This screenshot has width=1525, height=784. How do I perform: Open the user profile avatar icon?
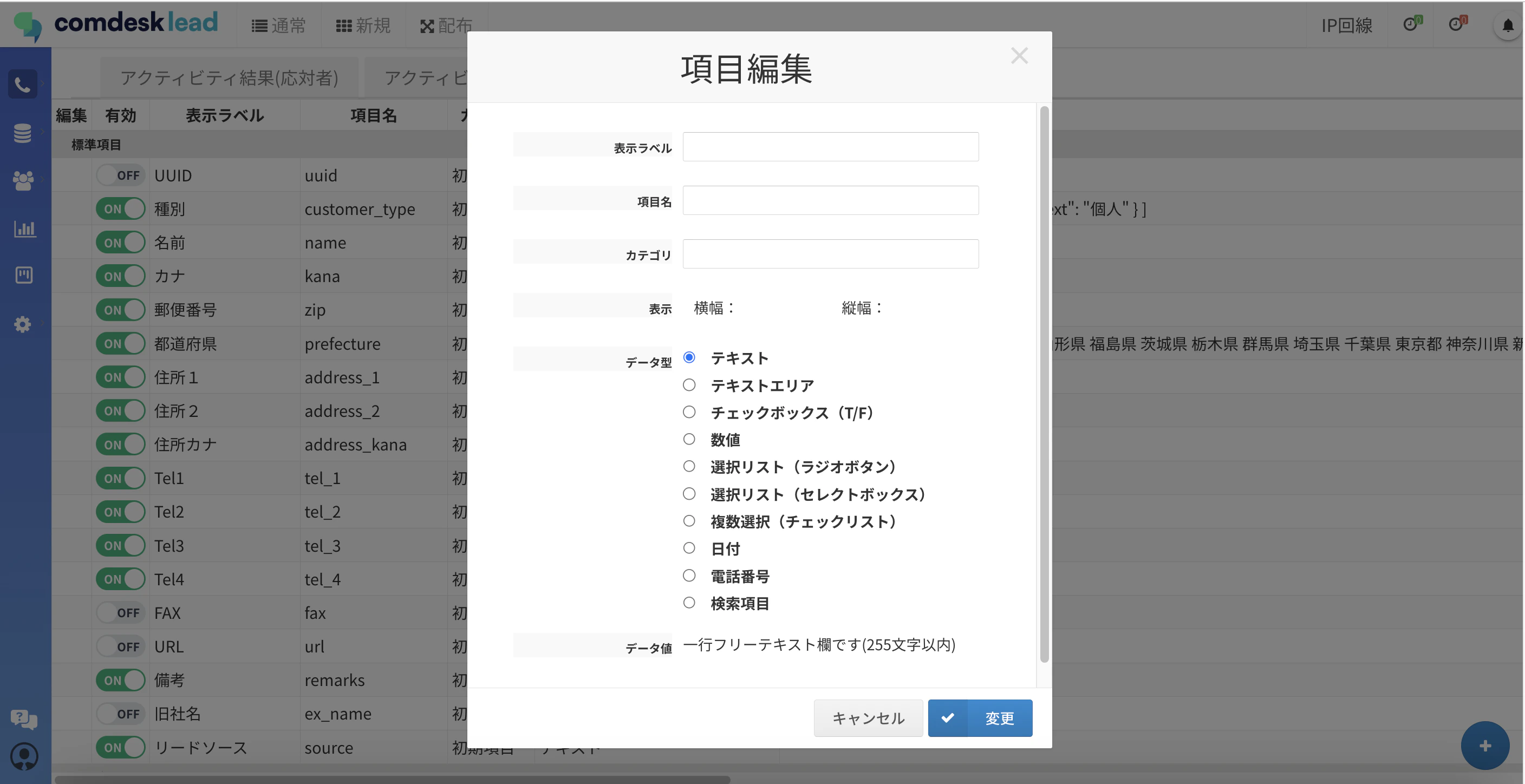(x=24, y=756)
